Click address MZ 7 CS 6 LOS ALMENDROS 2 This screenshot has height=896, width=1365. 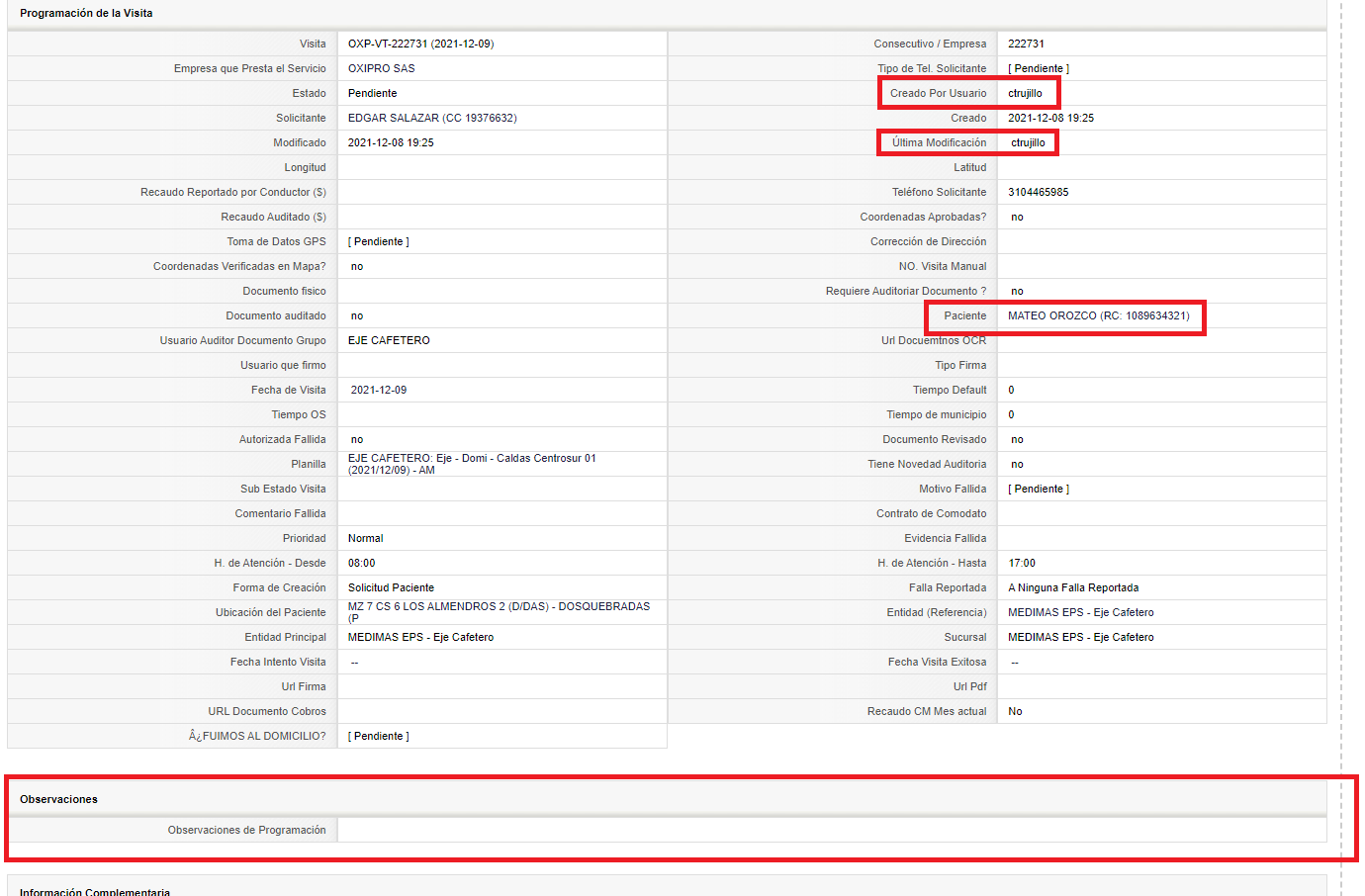(499, 612)
